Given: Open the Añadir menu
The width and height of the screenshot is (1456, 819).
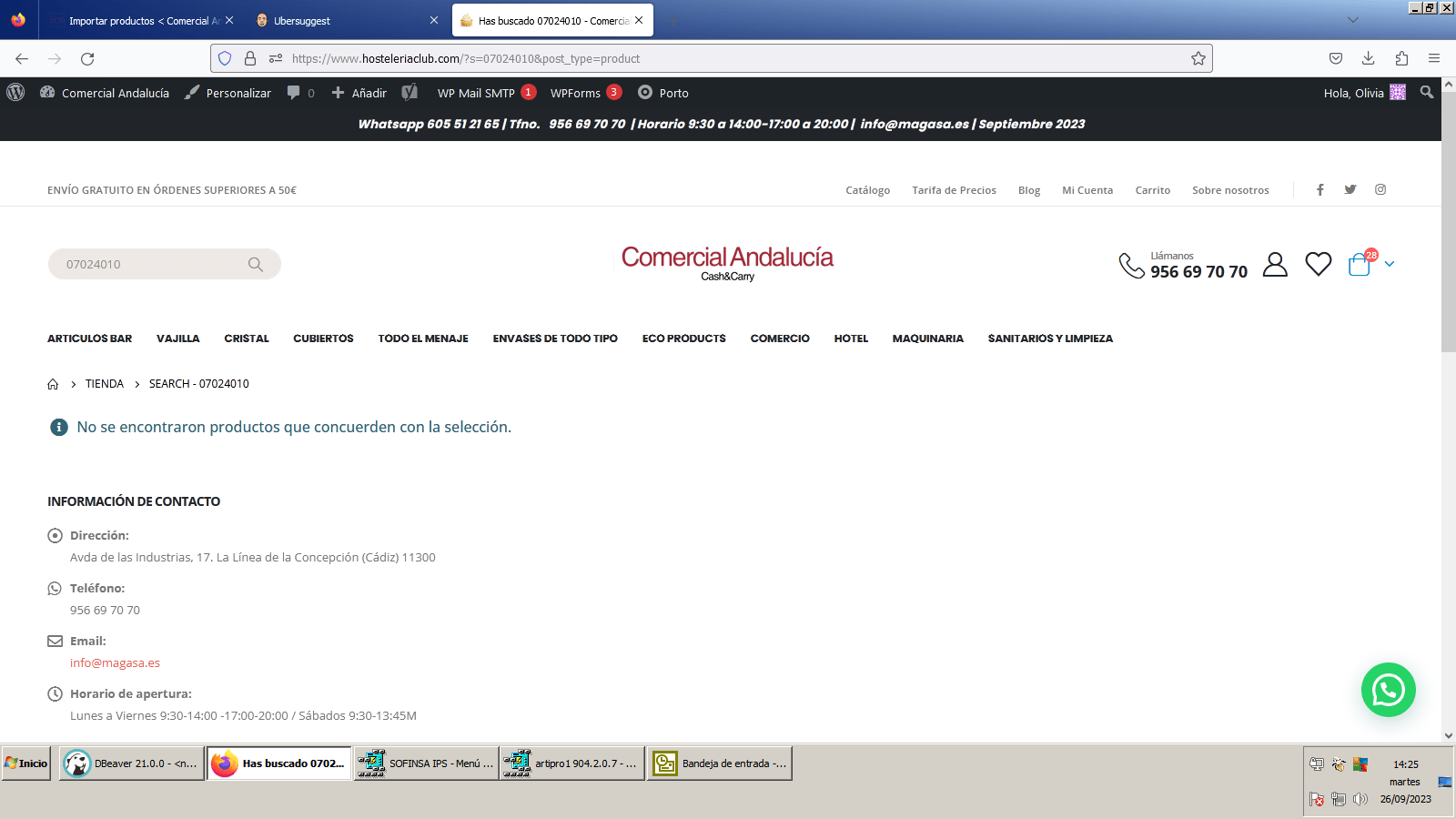Looking at the screenshot, I should [359, 93].
